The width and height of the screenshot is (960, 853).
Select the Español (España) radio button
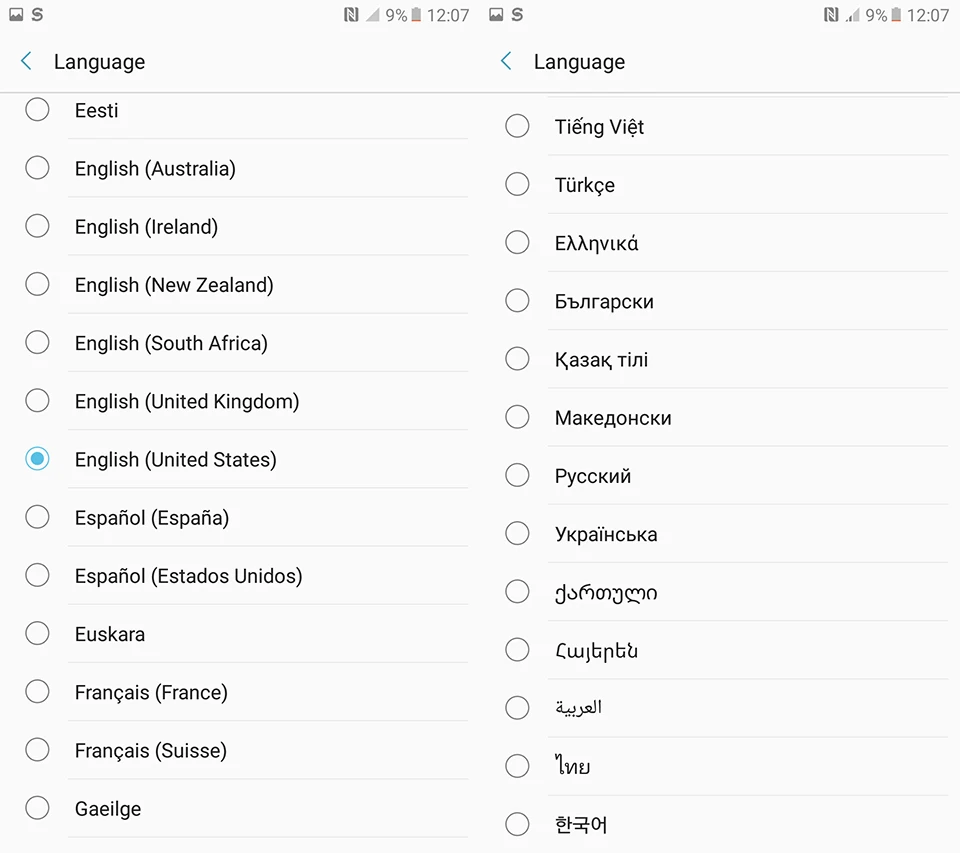tap(37, 517)
